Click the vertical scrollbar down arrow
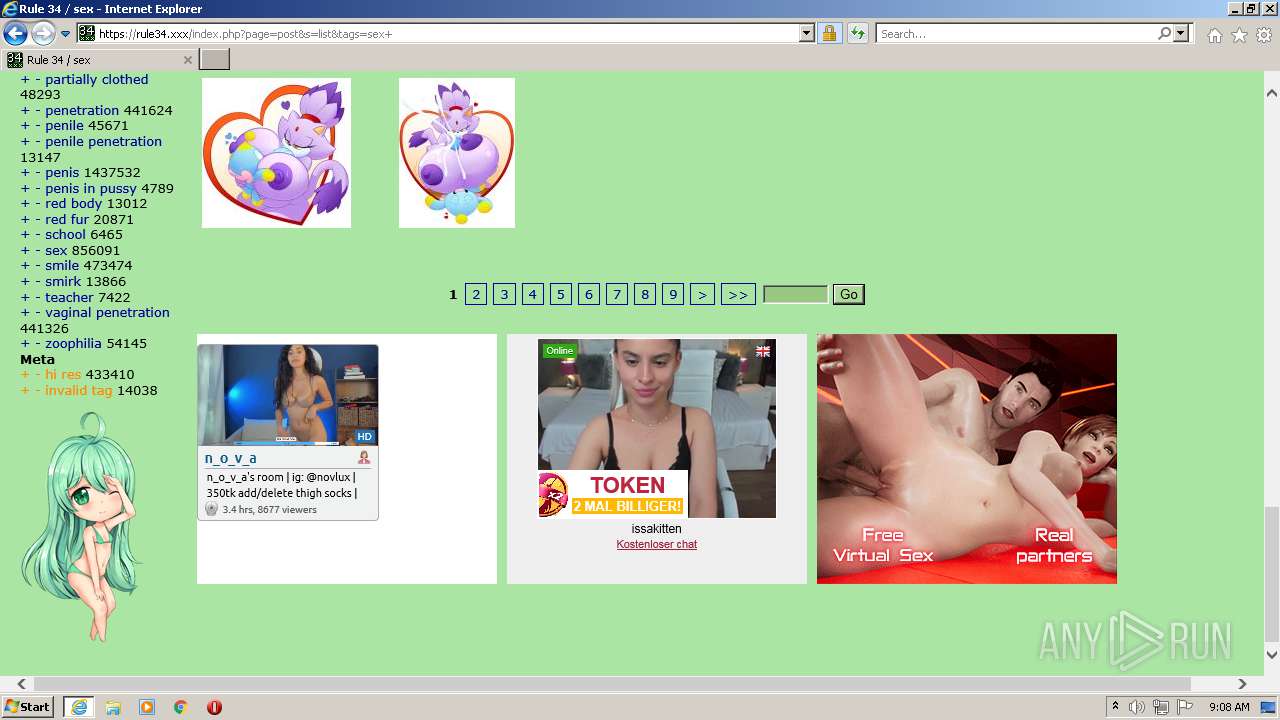The height and width of the screenshot is (720, 1280). pos(1272,655)
